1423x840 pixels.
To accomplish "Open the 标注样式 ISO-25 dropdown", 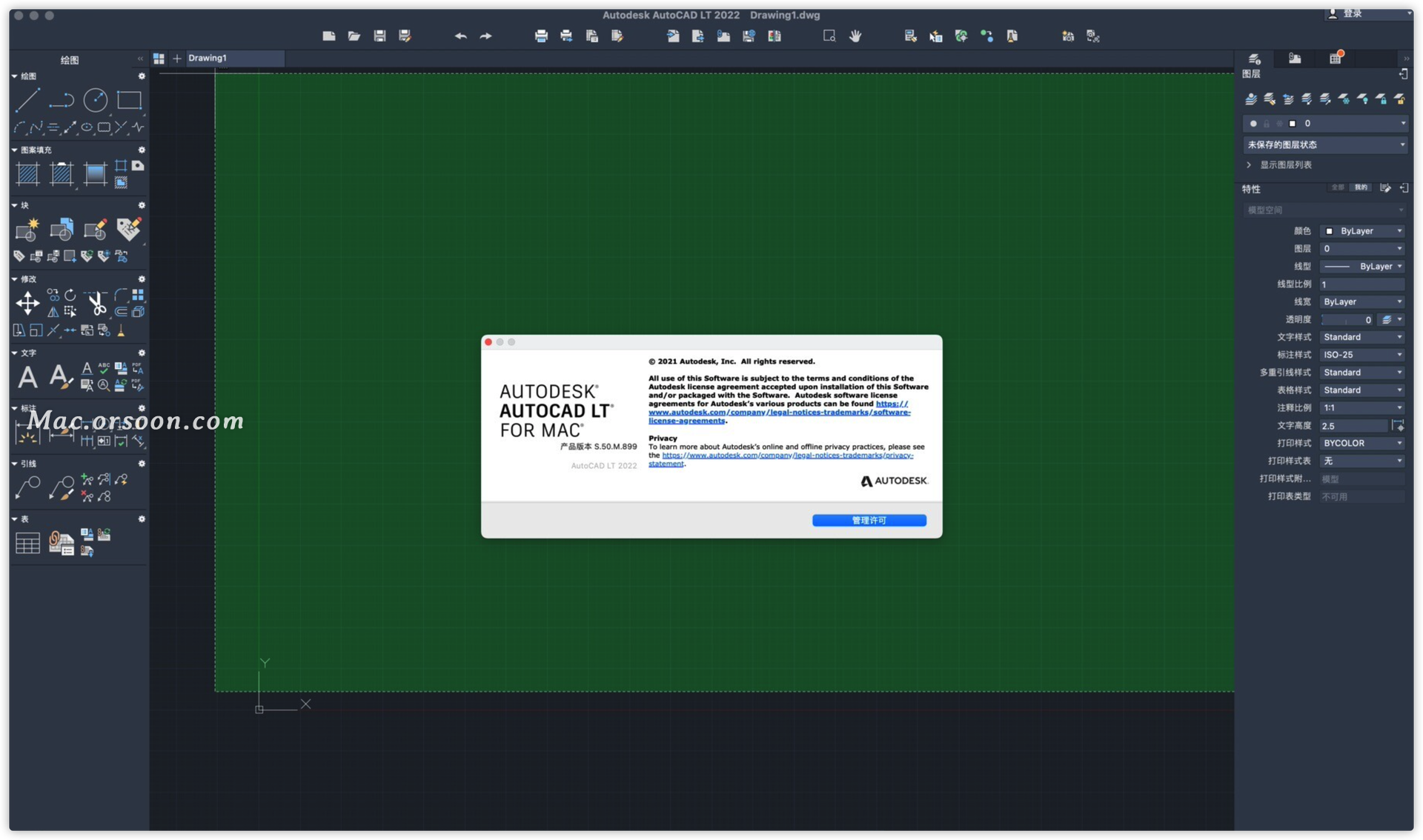I will pyautogui.click(x=1362, y=355).
